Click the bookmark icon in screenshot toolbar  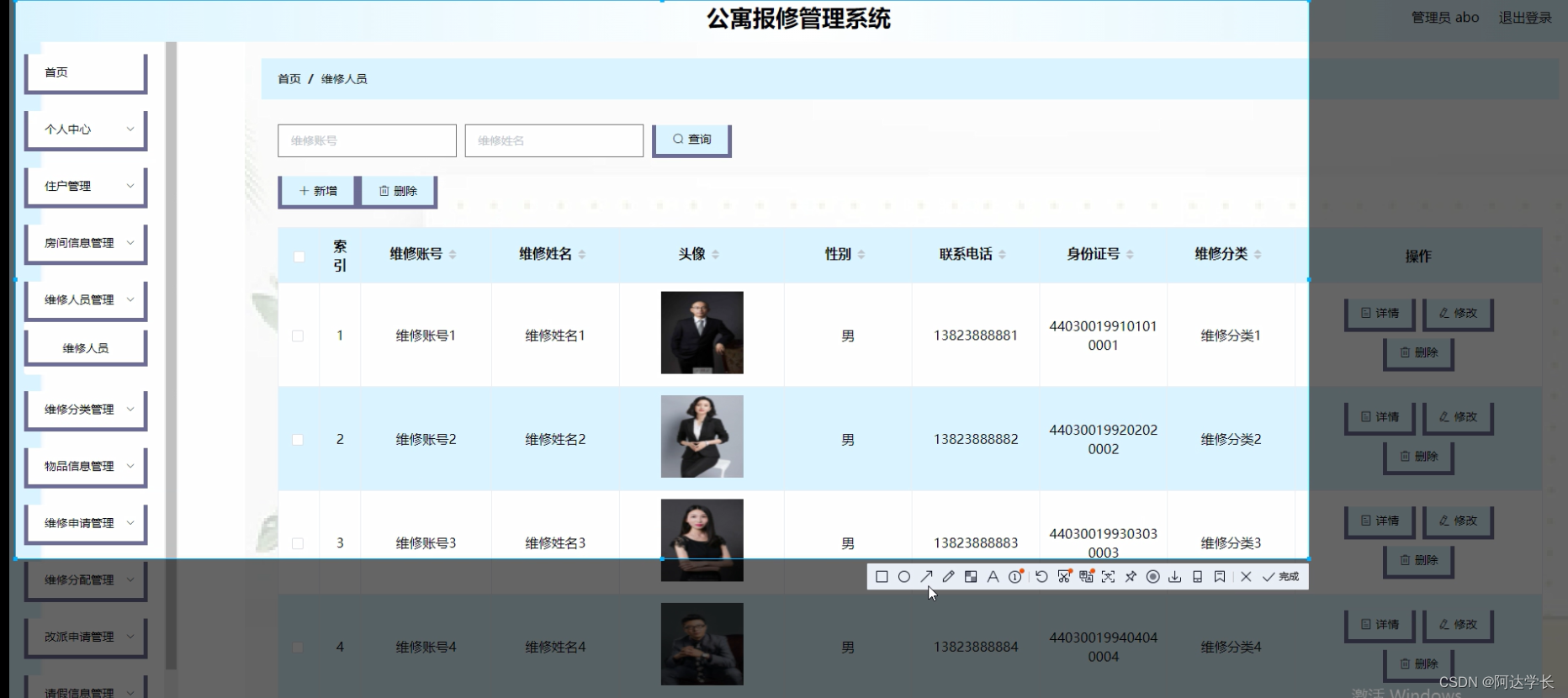(x=1220, y=577)
